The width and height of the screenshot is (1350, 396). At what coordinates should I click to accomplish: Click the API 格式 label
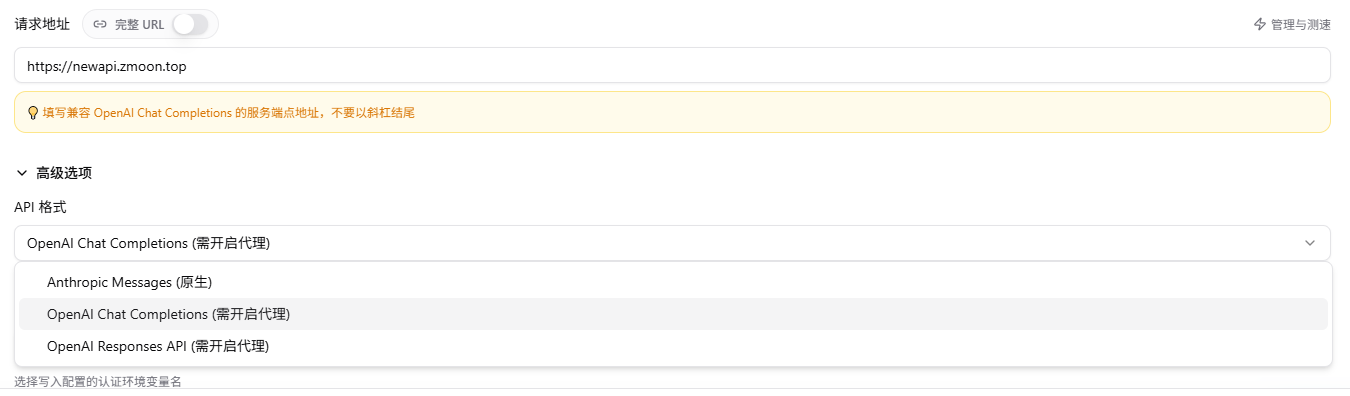40,206
